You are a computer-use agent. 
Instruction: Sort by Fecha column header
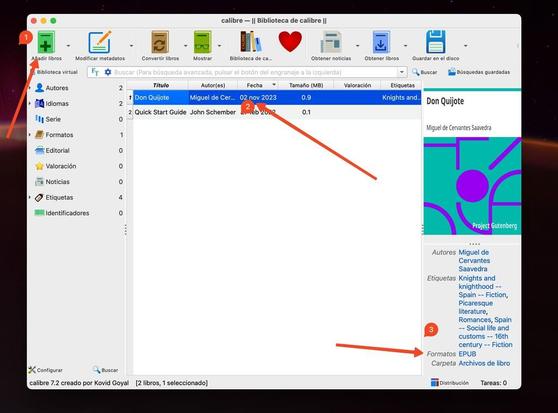click(258, 85)
